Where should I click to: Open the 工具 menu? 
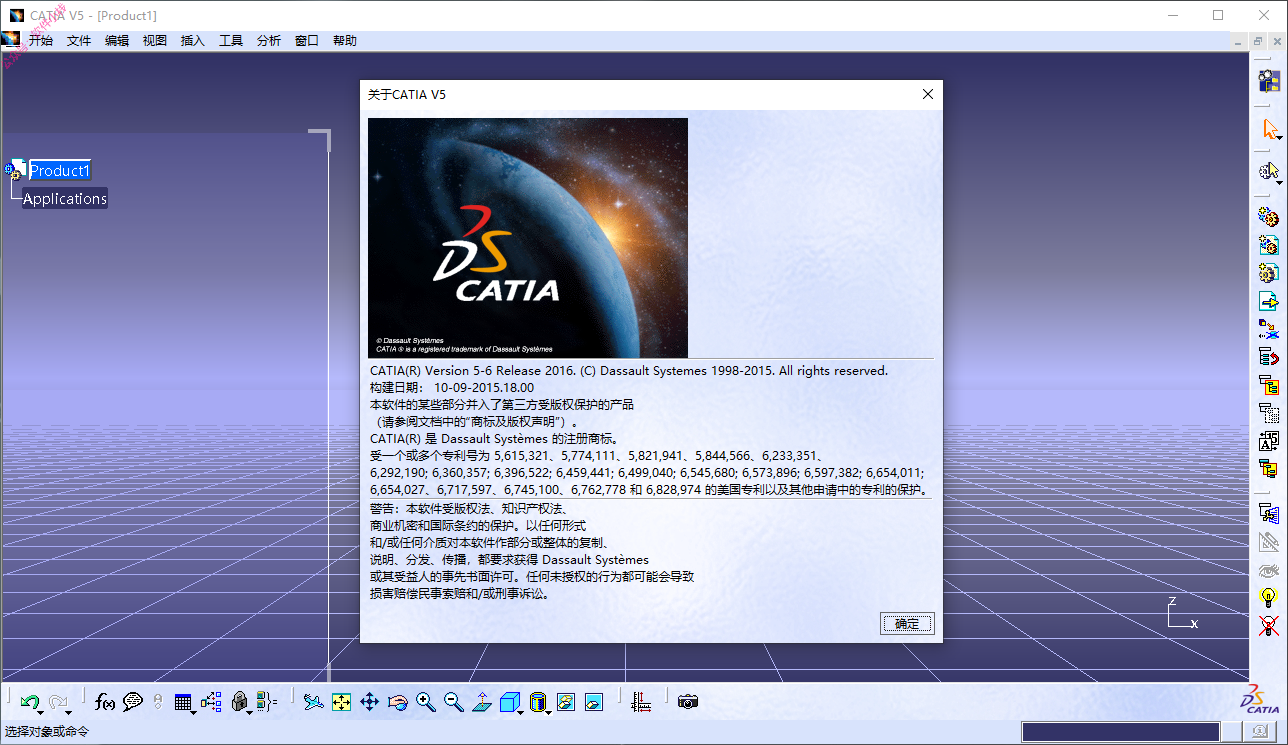pyautogui.click(x=231, y=41)
